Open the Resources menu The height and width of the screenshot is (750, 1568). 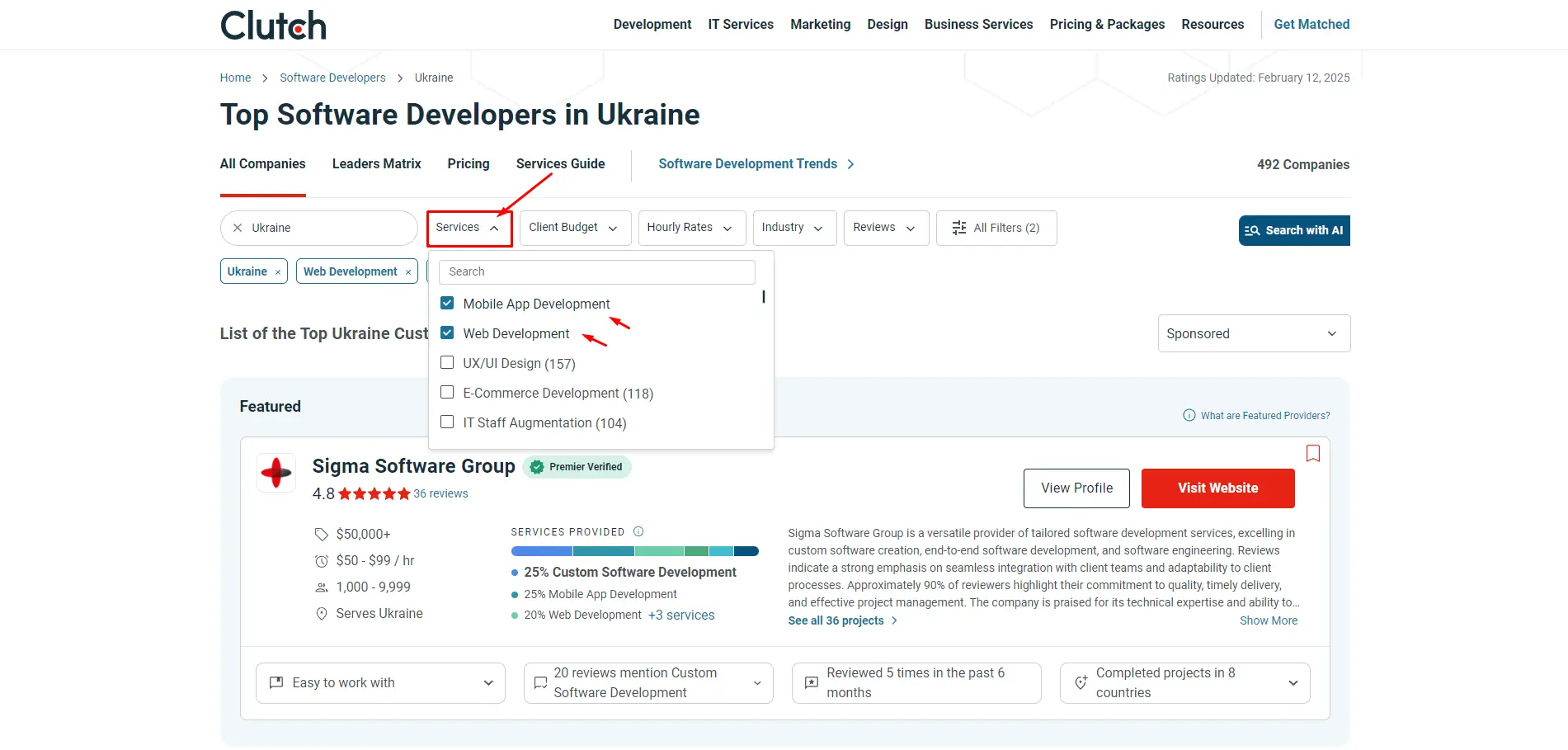pyautogui.click(x=1212, y=25)
